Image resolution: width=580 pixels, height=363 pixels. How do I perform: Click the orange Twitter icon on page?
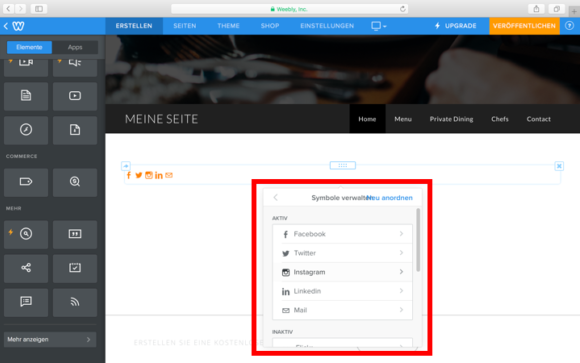point(139,175)
